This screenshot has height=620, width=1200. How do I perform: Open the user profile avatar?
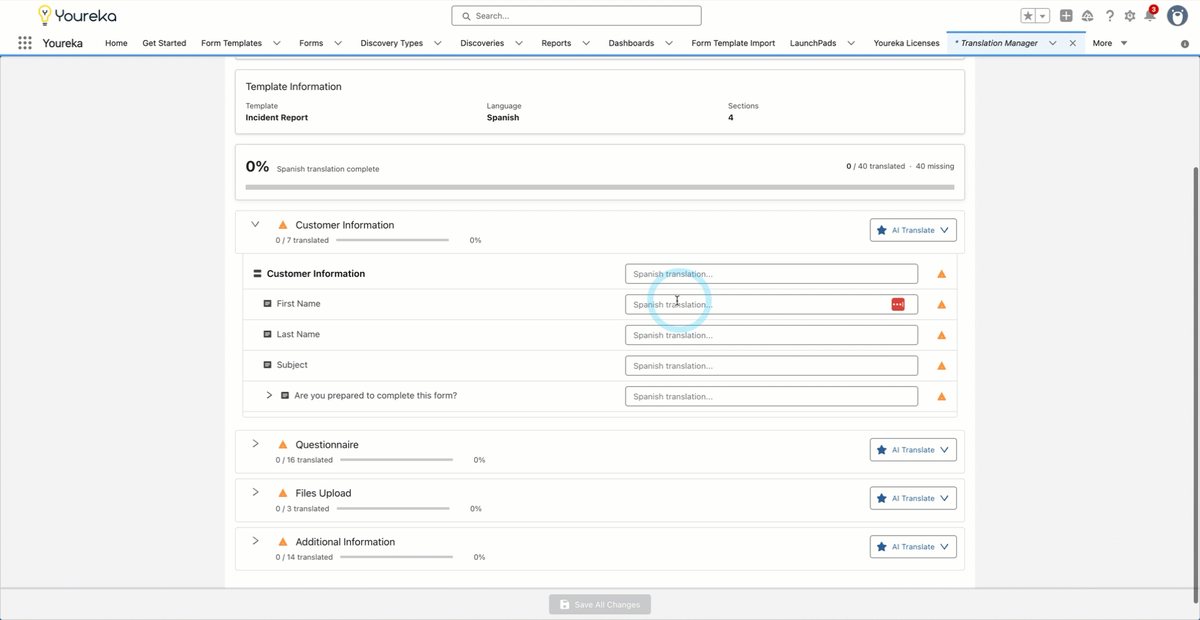pos(1178,15)
